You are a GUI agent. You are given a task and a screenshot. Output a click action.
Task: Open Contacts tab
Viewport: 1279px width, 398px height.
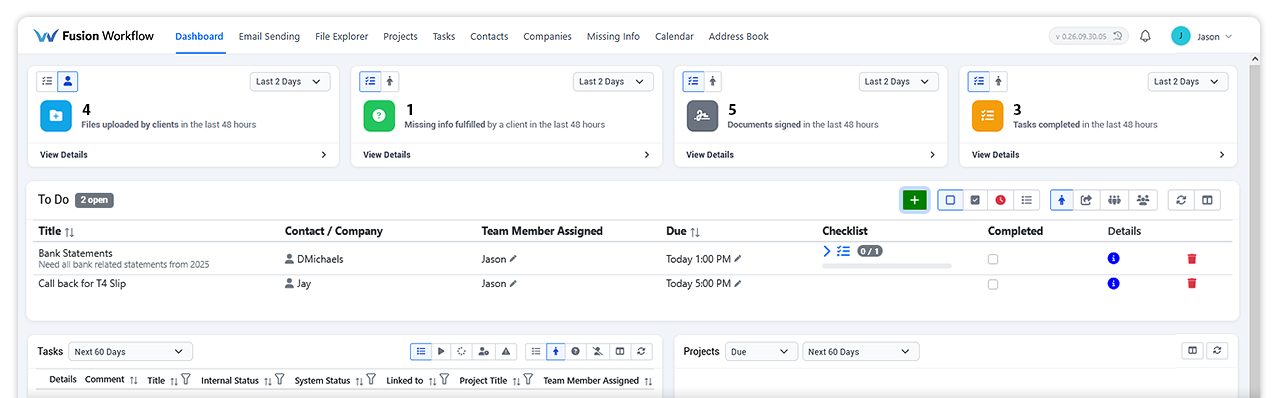(x=489, y=36)
